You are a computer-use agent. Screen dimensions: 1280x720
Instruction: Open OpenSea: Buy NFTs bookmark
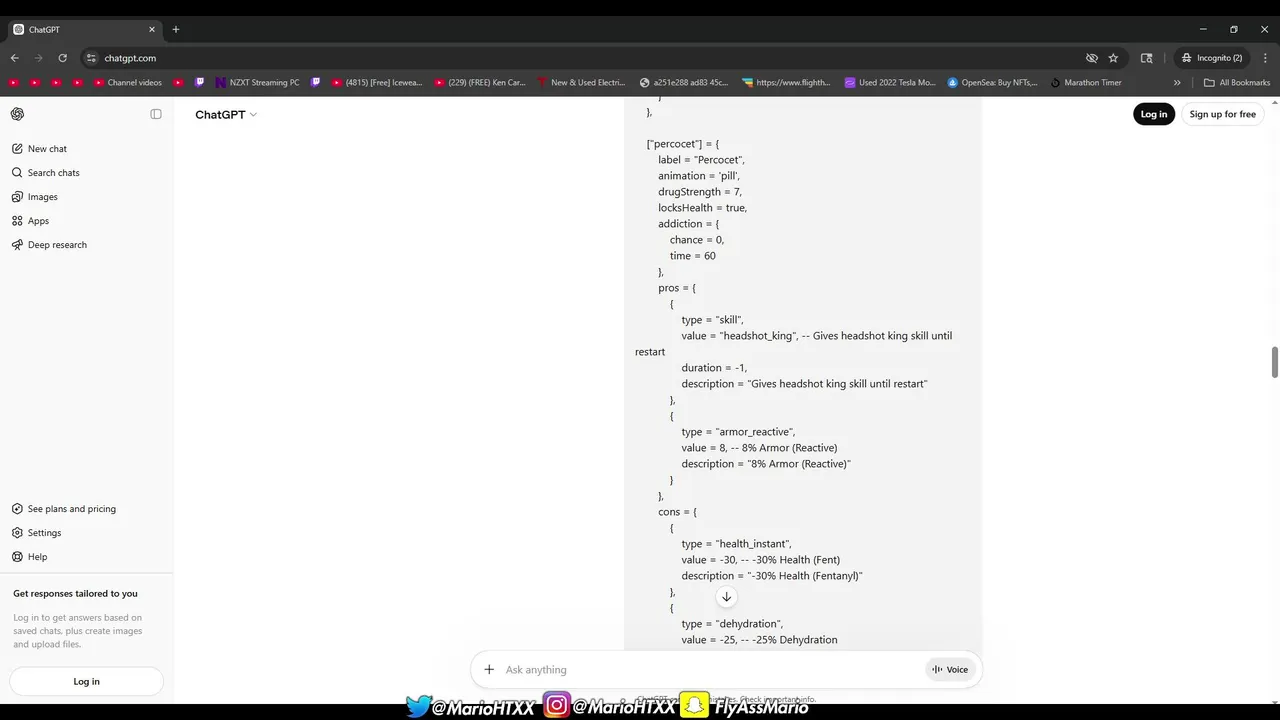[992, 83]
